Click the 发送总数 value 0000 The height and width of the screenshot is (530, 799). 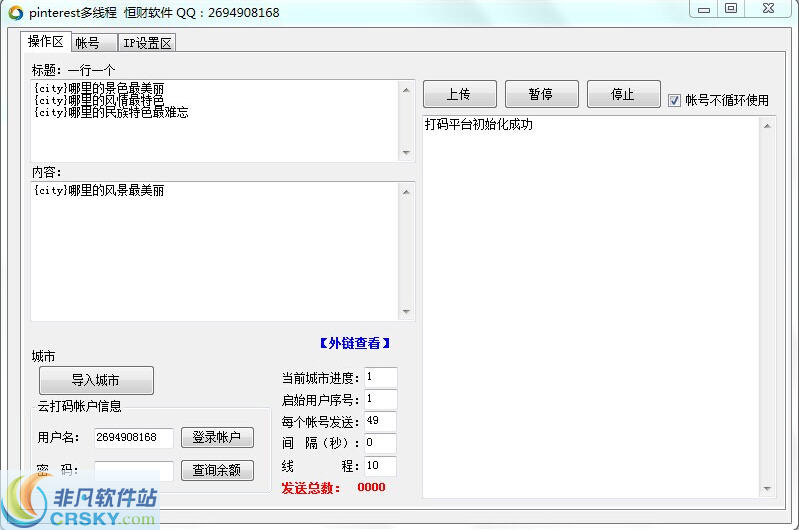pyautogui.click(x=371, y=487)
